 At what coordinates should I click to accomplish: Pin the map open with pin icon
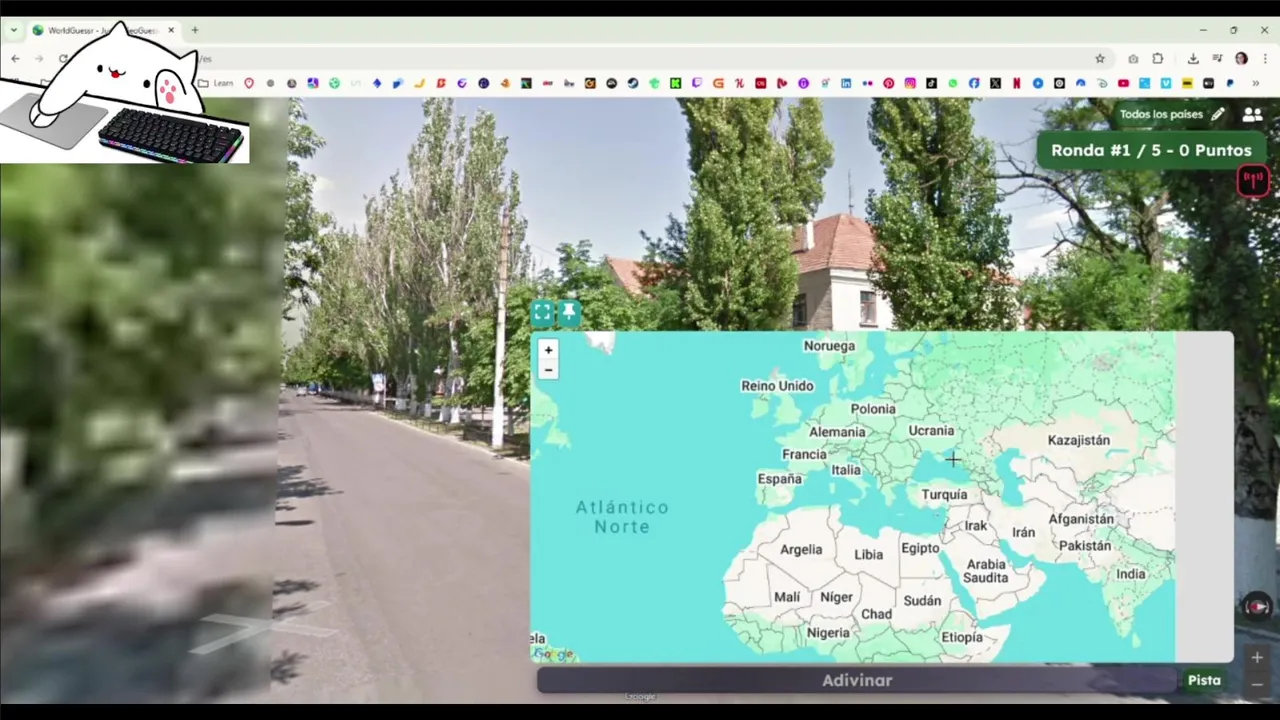(569, 313)
